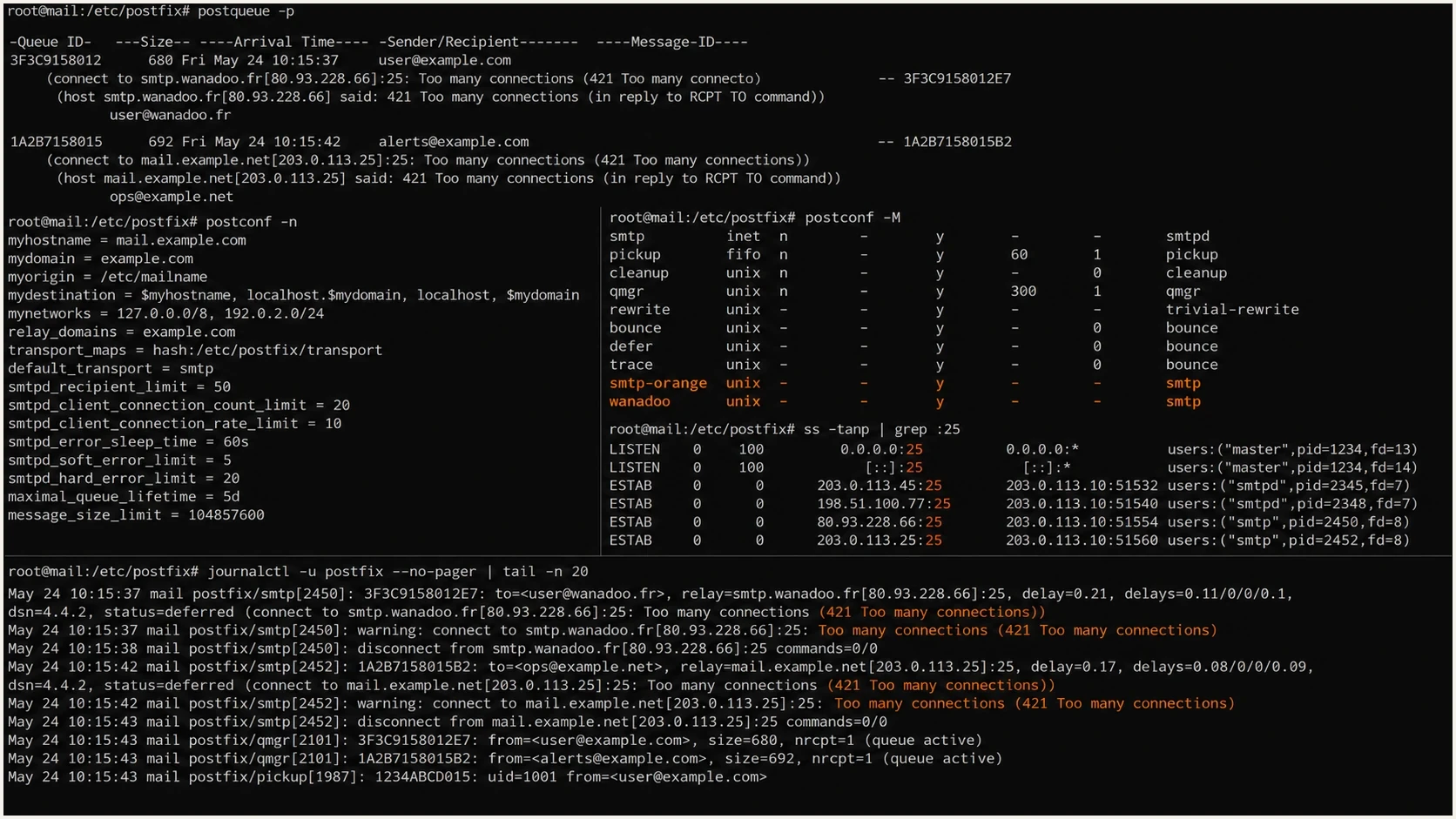
Task: Click the myorigin = /etc/mailname line
Action: tap(108, 277)
